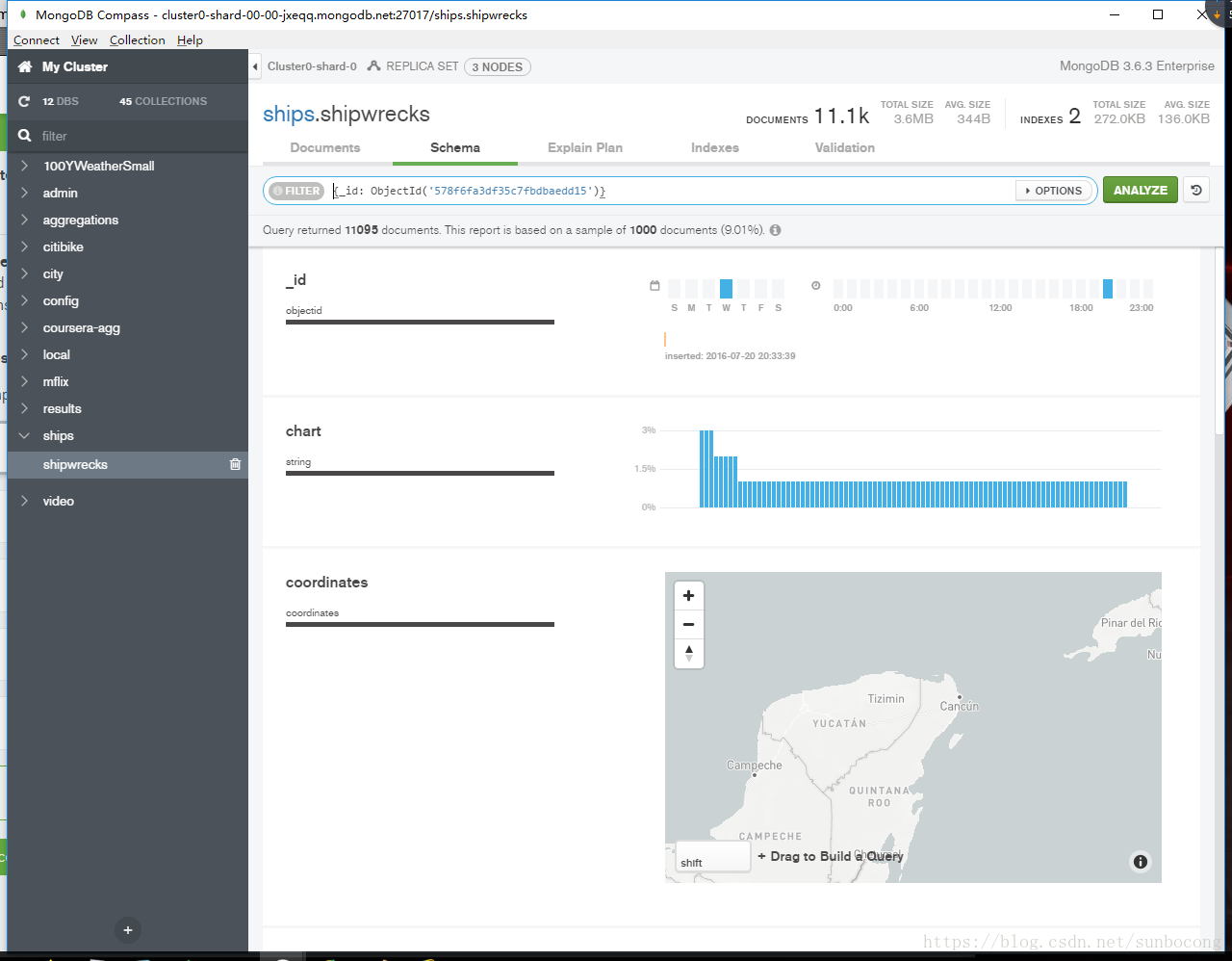
Task: Click the filter query input field
Action: [672, 191]
